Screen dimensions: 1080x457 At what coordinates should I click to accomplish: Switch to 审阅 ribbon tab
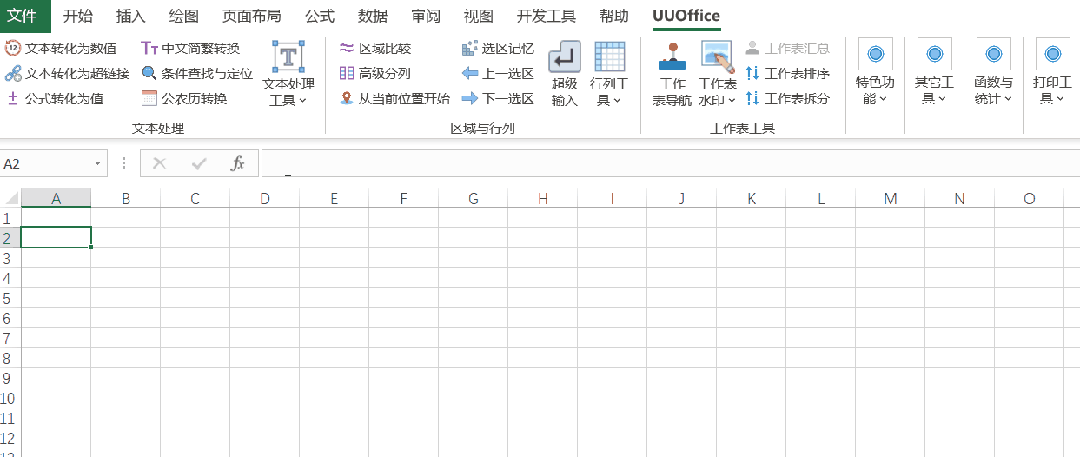pyautogui.click(x=425, y=17)
